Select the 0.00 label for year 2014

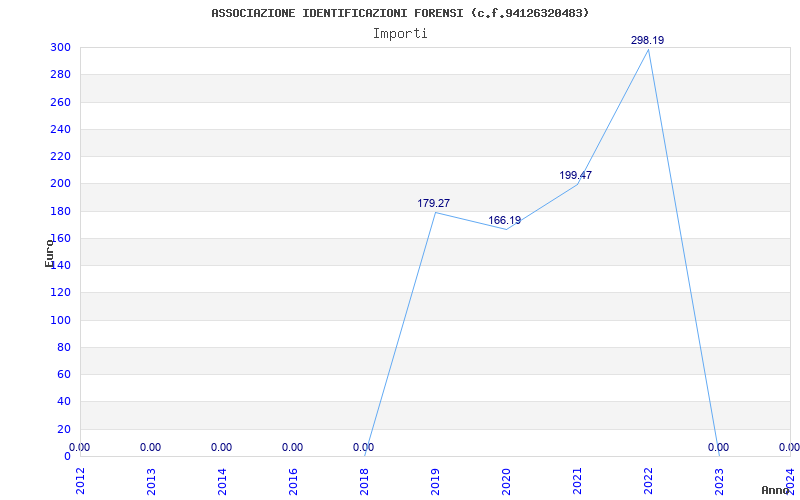pos(221,447)
